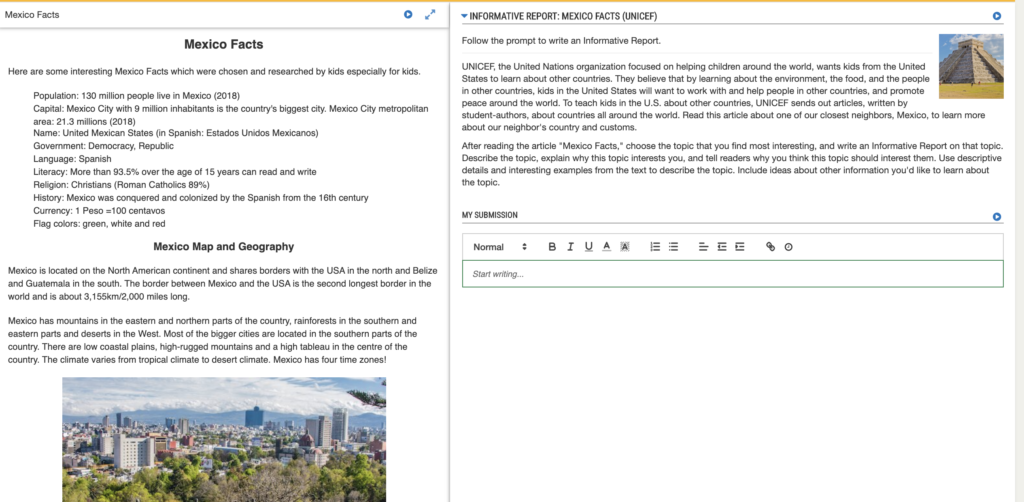Click the 'History: Mexico was conquered' line
The width and height of the screenshot is (1024, 502).
pos(201,198)
